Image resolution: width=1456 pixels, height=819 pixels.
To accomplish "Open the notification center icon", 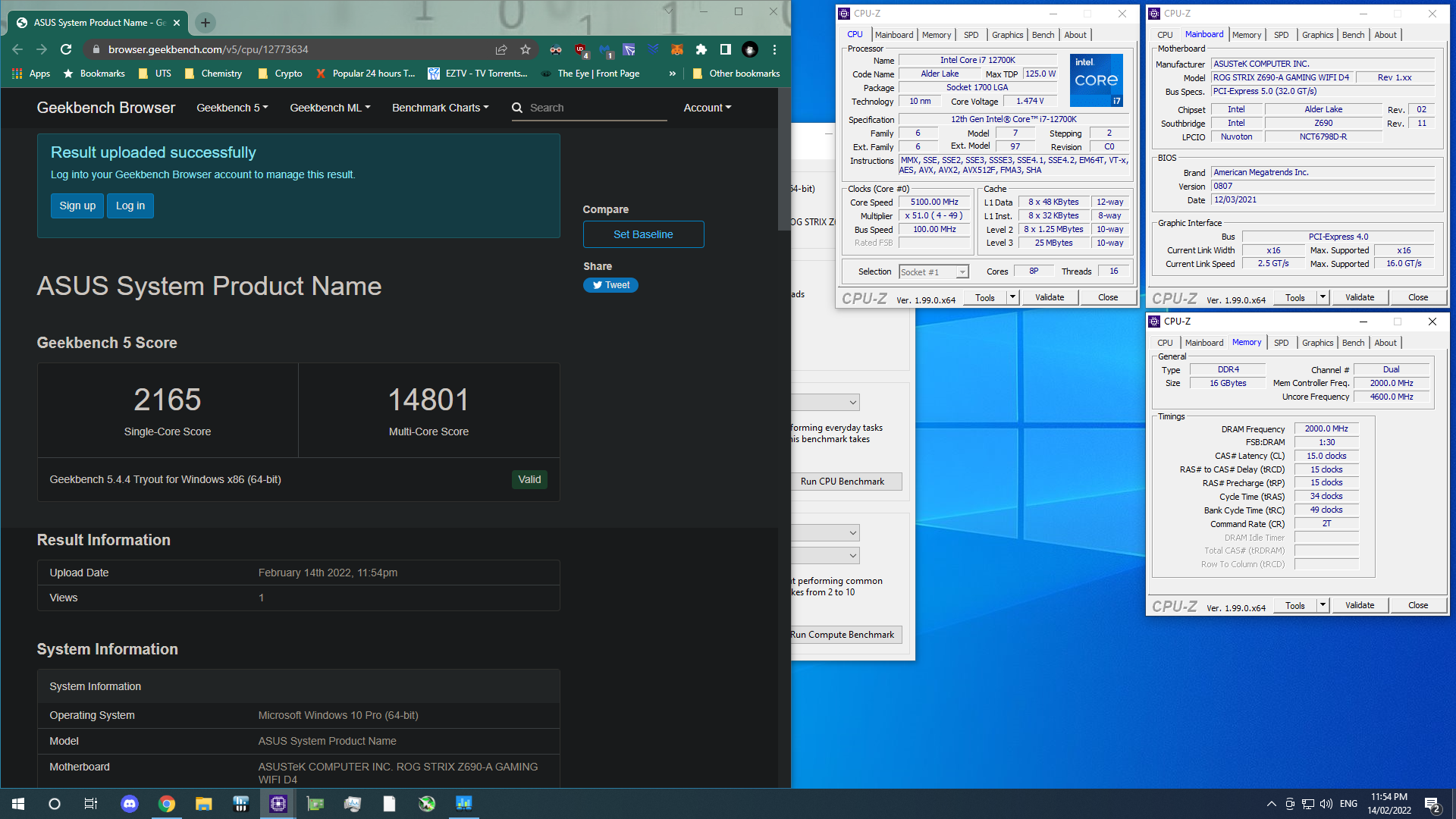I will click(1432, 805).
